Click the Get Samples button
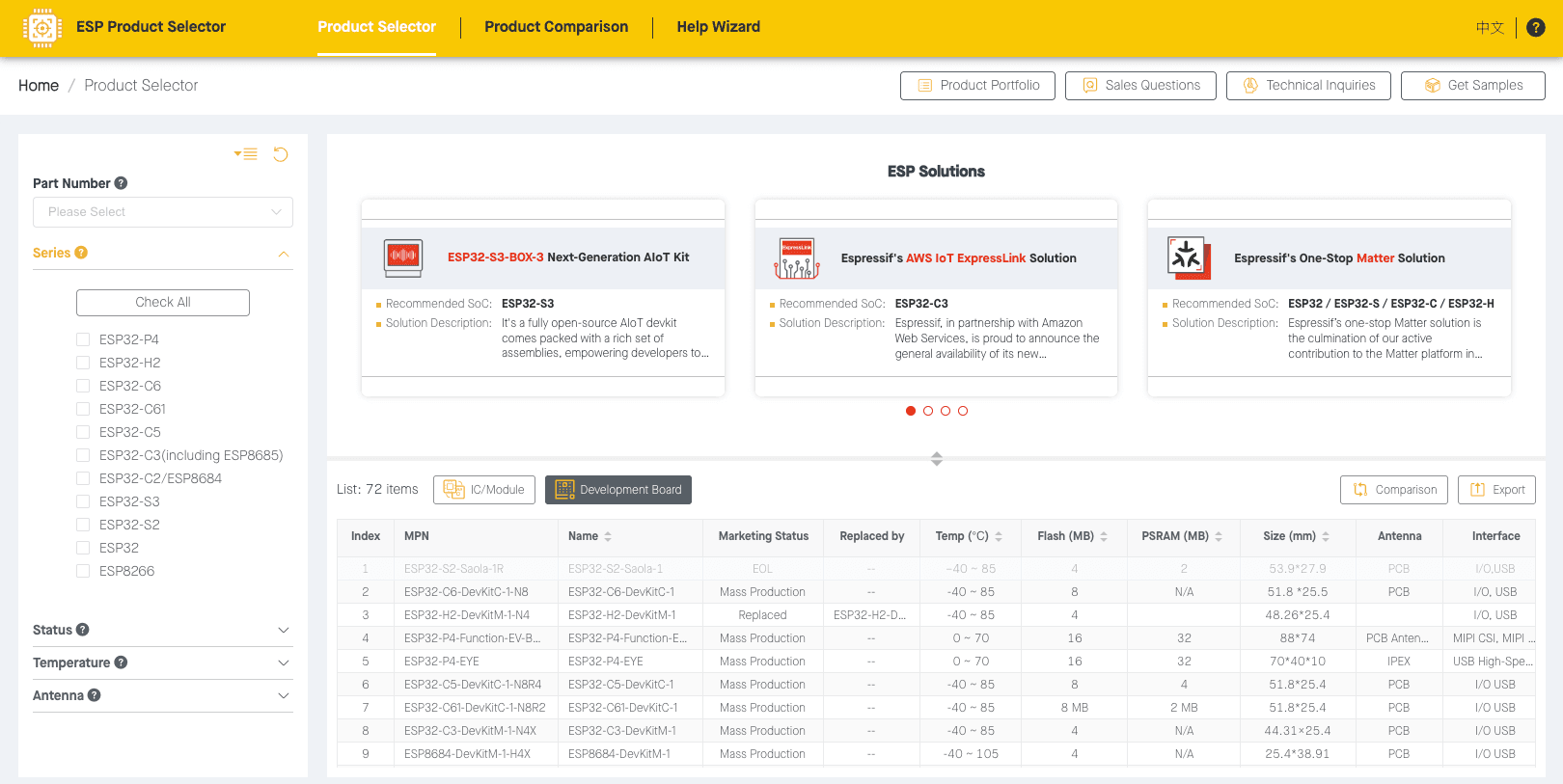Viewport: 1563px width, 784px height. pyautogui.click(x=1472, y=86)
